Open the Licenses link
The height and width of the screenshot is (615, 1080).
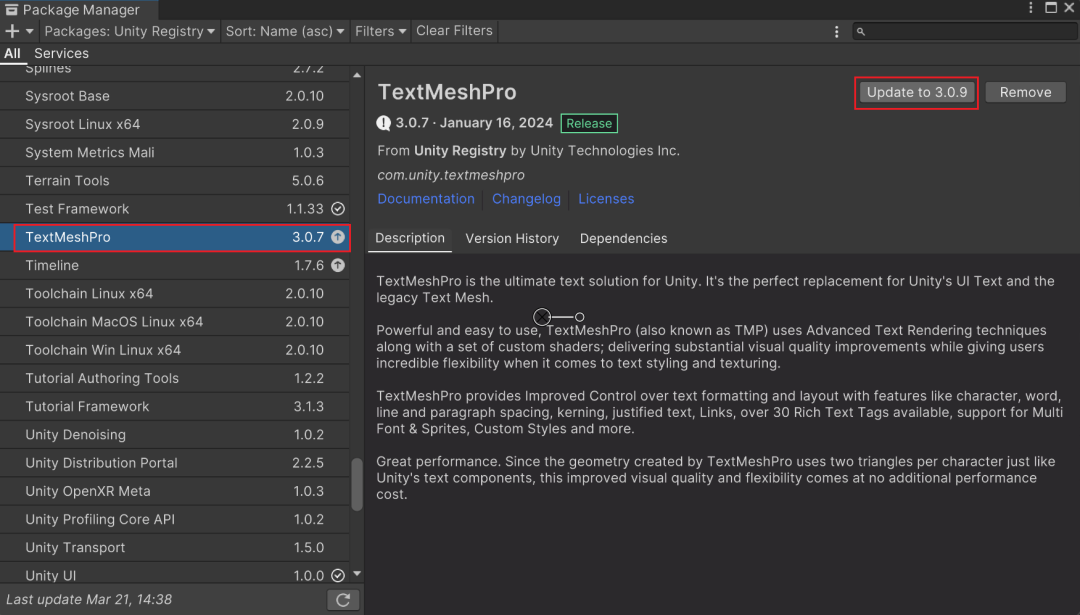(606, 199)
